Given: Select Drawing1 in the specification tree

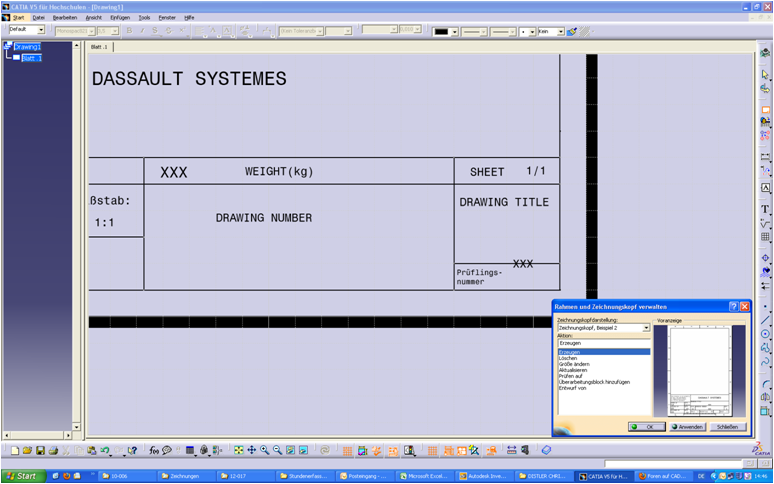Looking at the screenshot, I should coord(27,47).
